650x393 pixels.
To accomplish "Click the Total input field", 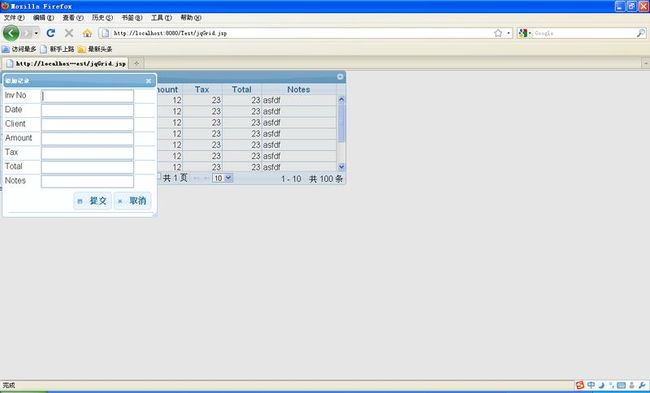I will coord(87,167).
